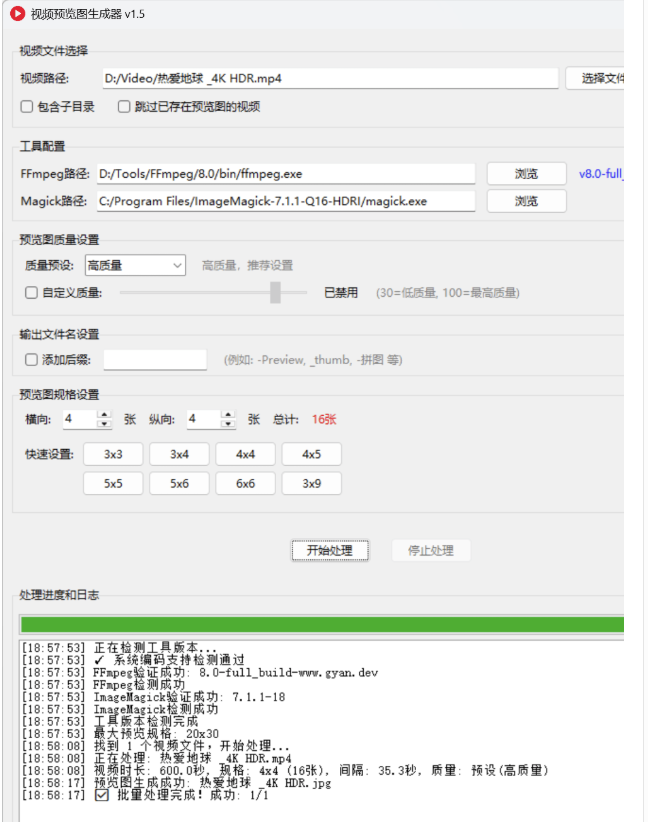Click 浏览 next to FFmpeg路径
This screenshot has width=648, height=822.
pyautogui.click(x=526, y=174)
